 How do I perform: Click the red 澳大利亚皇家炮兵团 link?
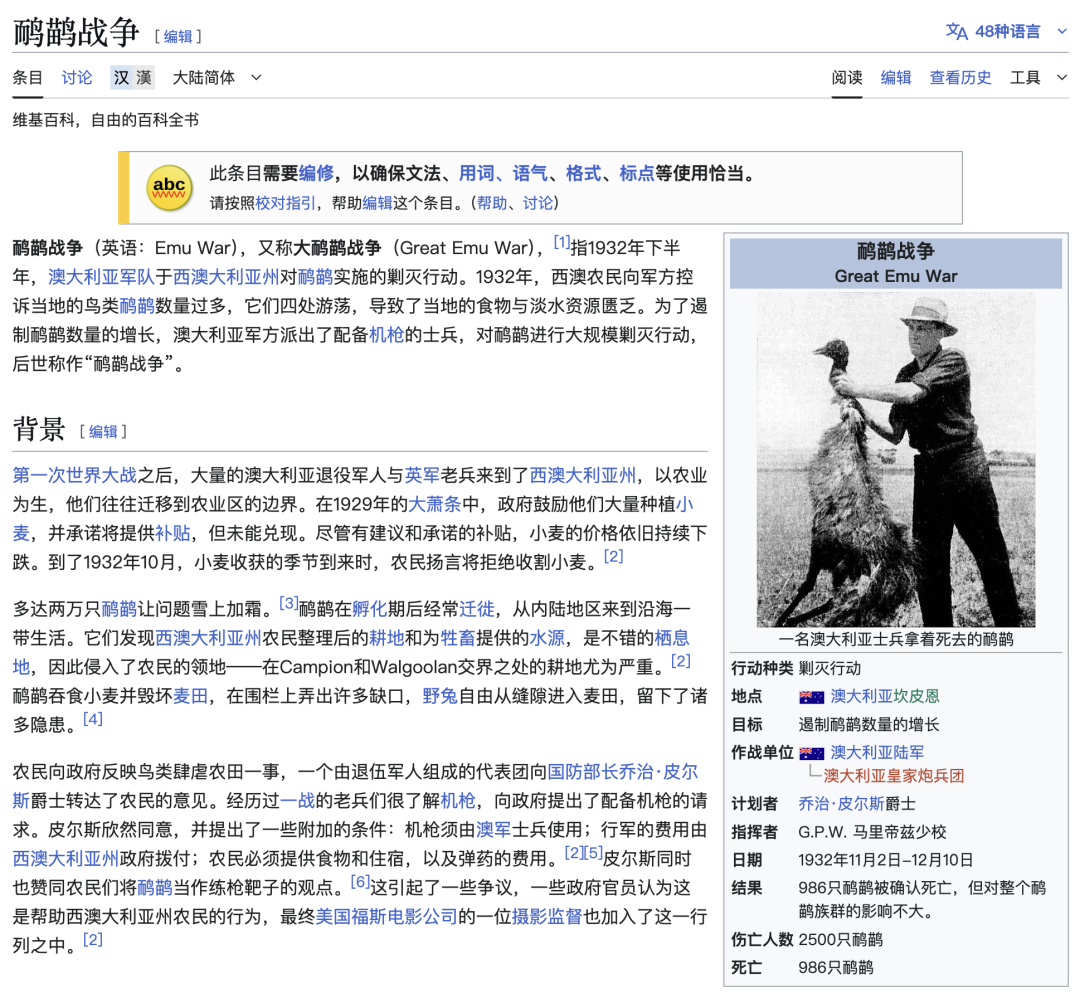click(x=893, y=776)
